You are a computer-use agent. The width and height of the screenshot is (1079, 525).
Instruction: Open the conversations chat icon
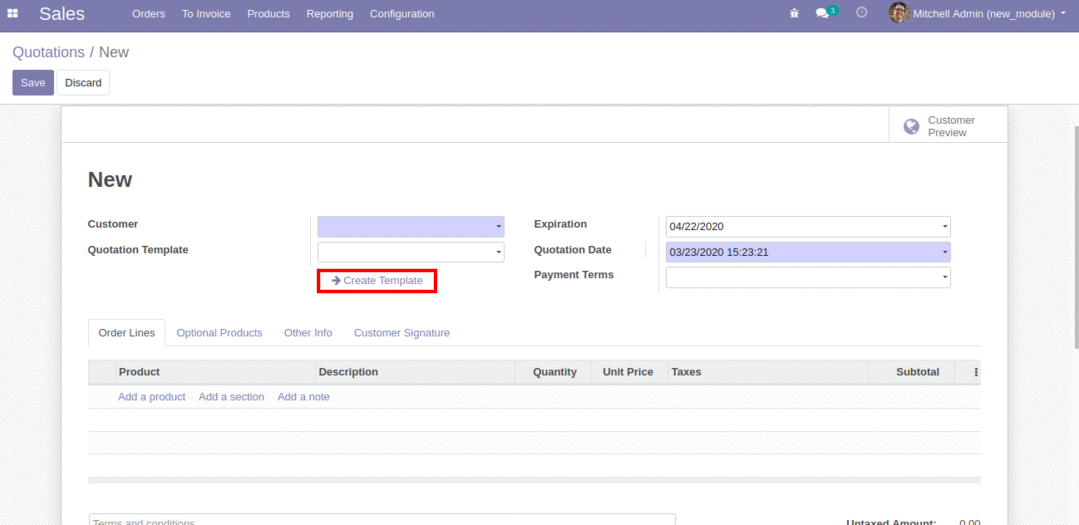point(822,14)
